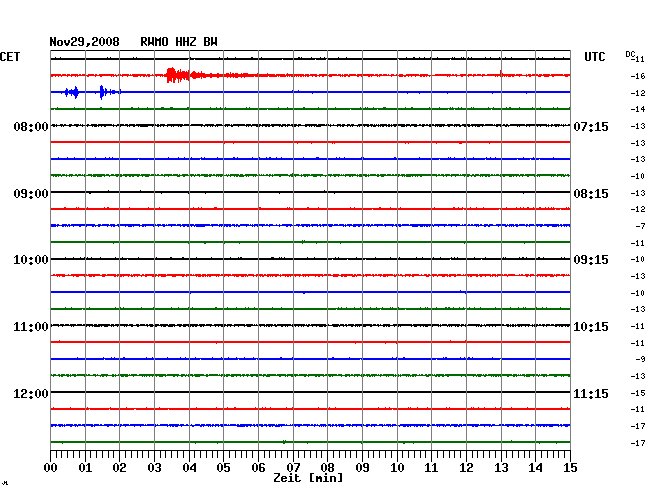The height and width of the screenshot is (494, 650).
Task: Click the 'CET' time zone label
Action: pos(10,57)
